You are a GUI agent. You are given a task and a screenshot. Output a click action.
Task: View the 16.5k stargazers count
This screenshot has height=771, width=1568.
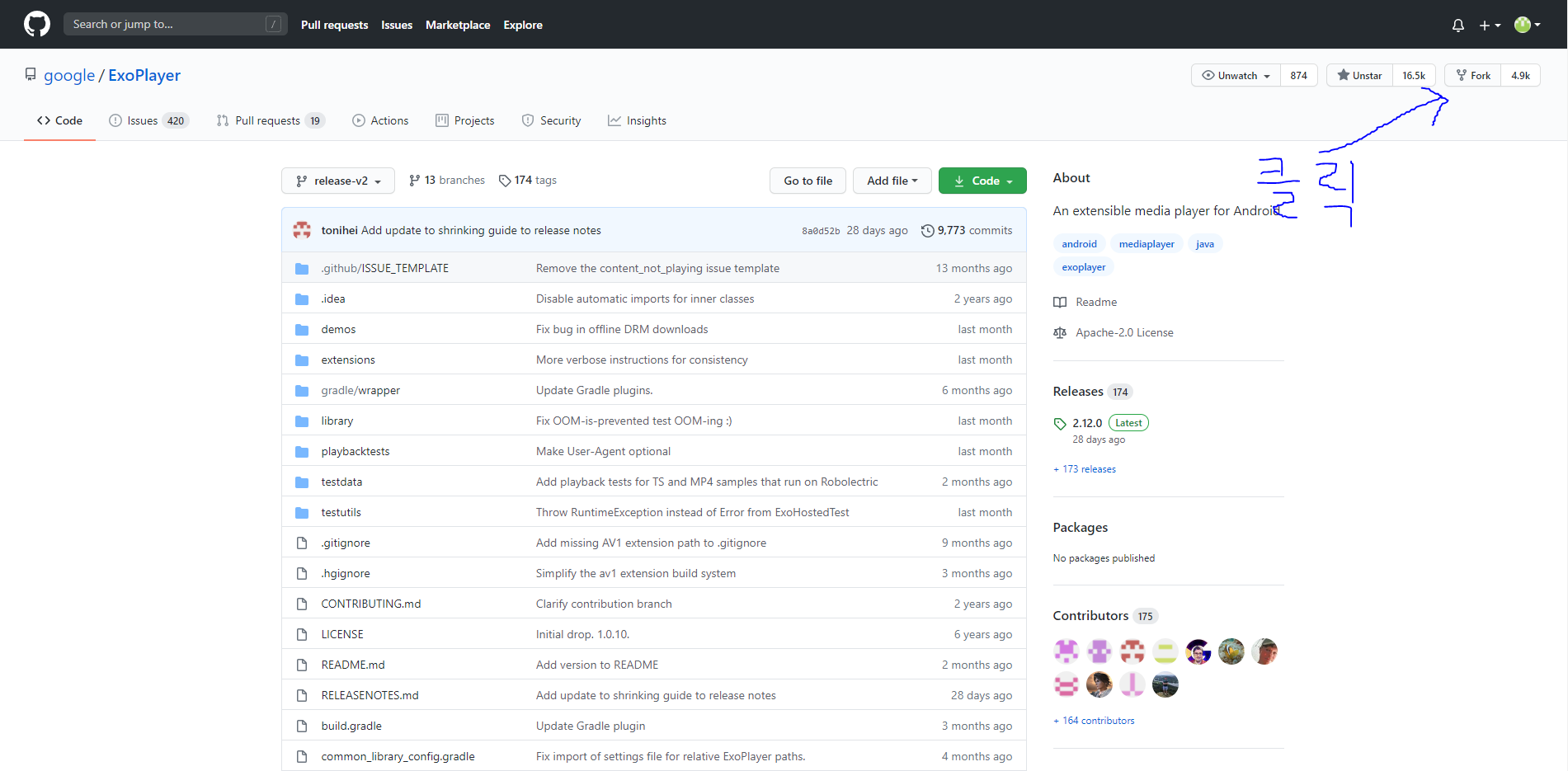click(x=1414, y=75)
